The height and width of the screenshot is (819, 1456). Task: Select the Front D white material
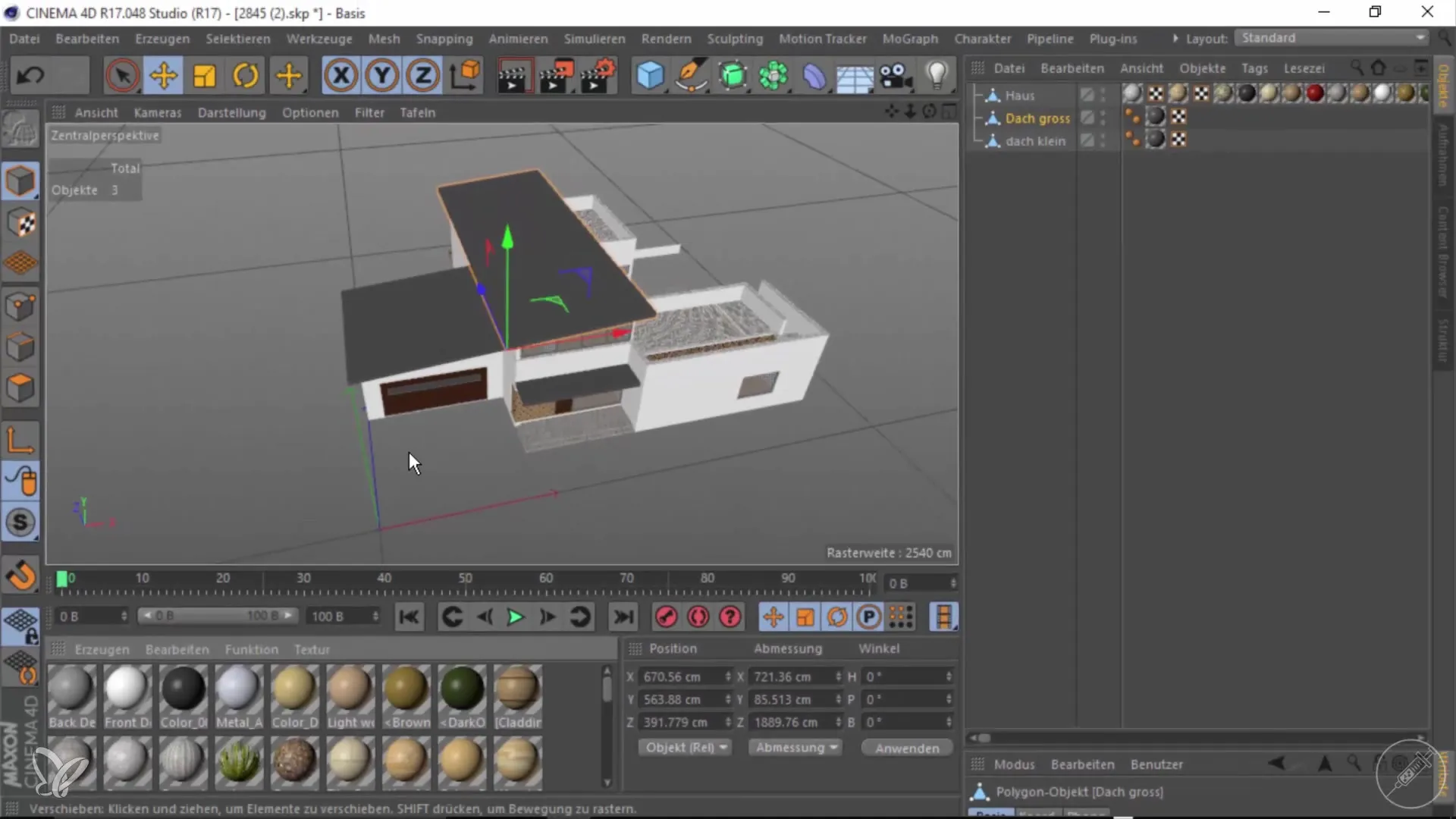[x=127, y=696]
